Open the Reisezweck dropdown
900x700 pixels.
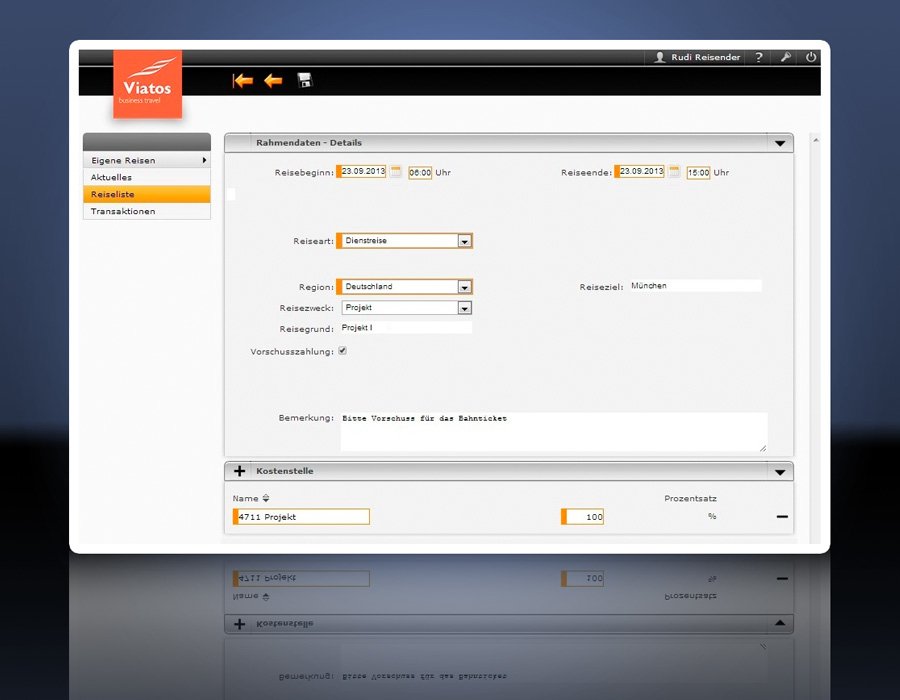(x=407, y=308)
